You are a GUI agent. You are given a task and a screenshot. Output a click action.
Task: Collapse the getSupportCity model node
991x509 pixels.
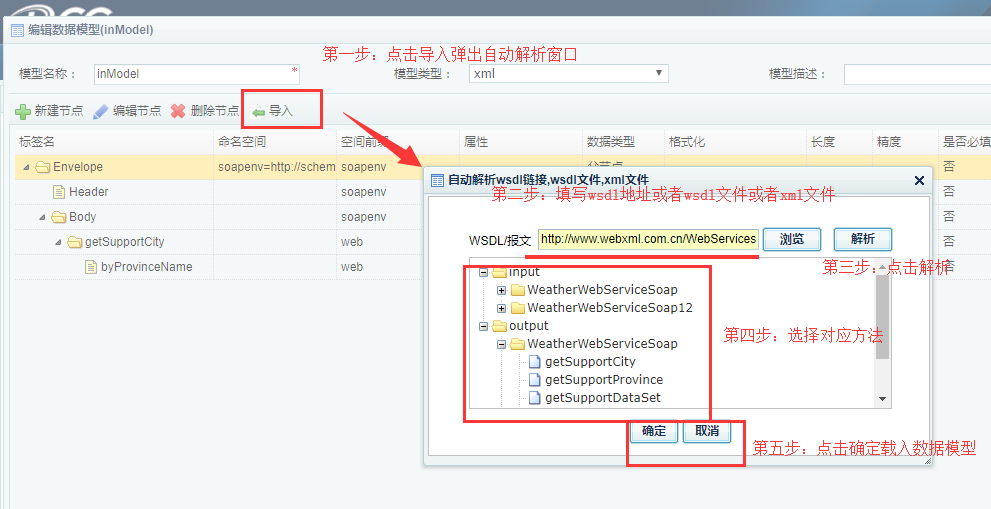point(58,242)
